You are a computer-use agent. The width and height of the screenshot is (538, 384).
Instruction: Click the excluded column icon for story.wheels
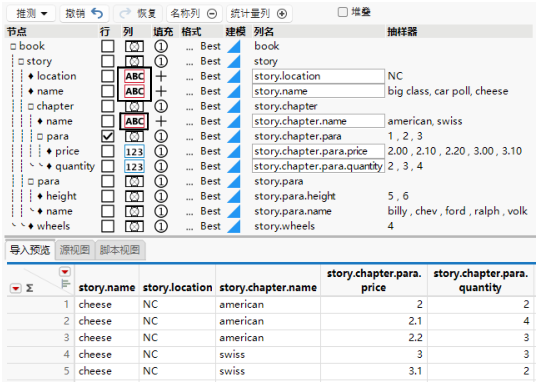coord(134,226)
